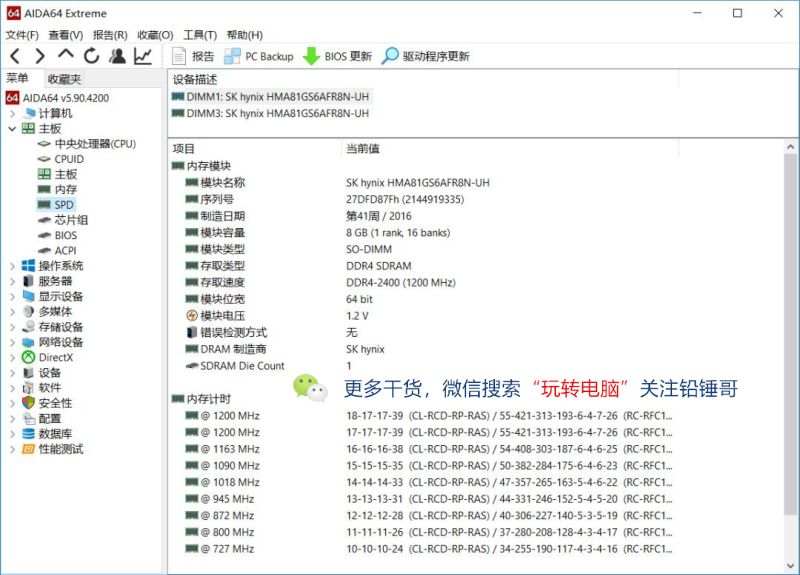Go back with the left arrow toolbar icon

(15, 56)
